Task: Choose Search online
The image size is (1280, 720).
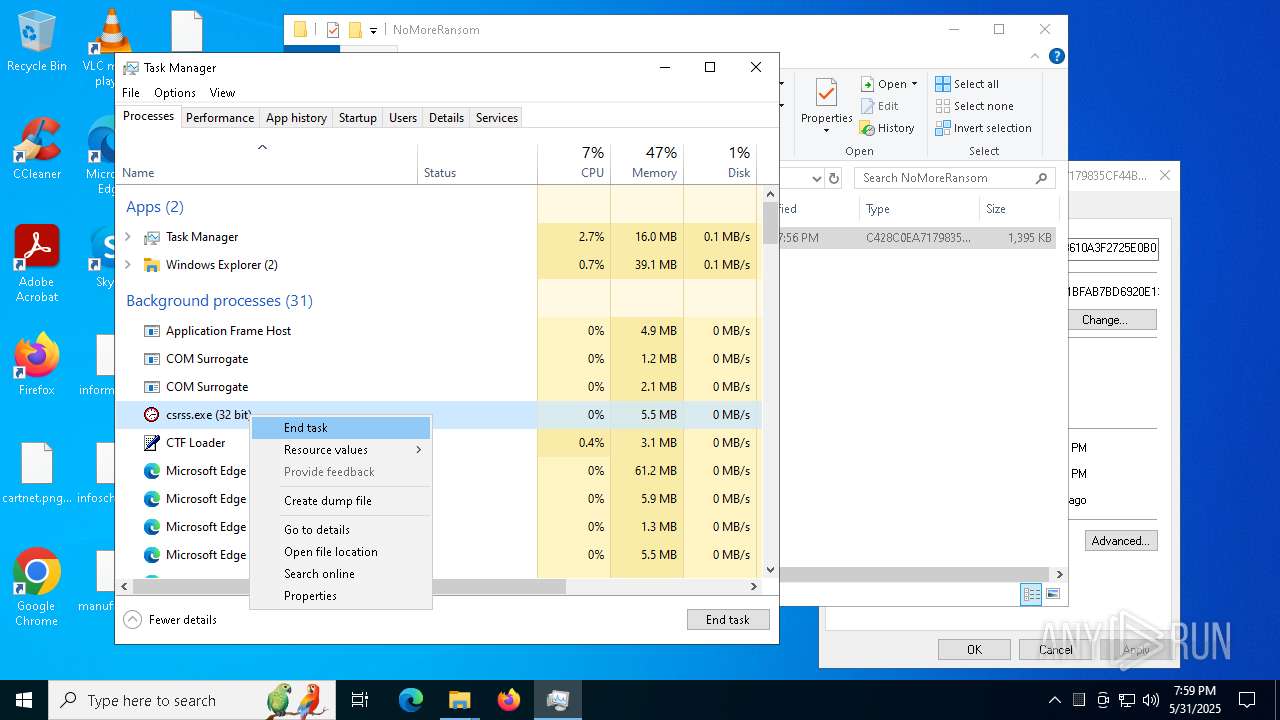Action: click(341, 574)
